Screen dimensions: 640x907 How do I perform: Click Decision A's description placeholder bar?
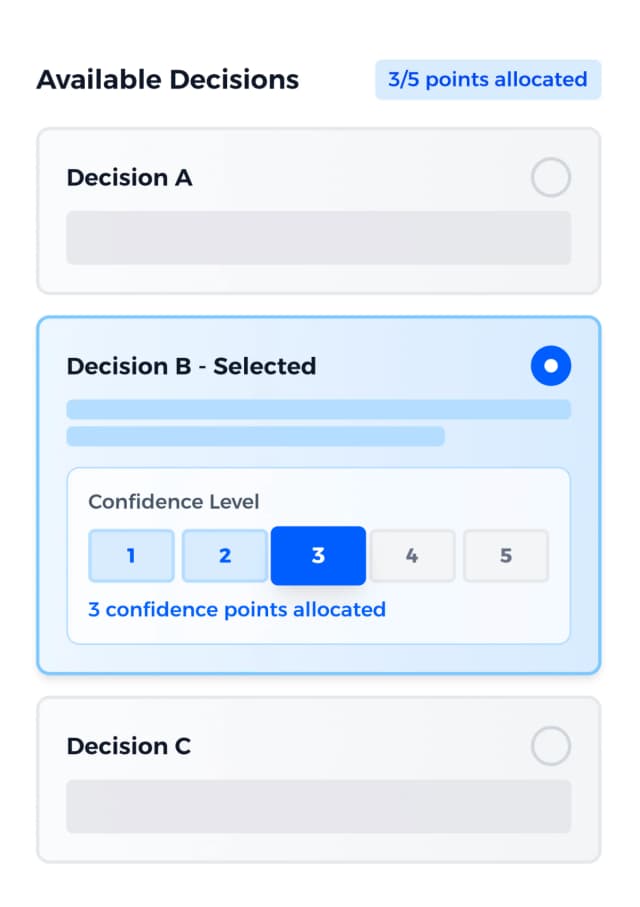coord(318,238)
